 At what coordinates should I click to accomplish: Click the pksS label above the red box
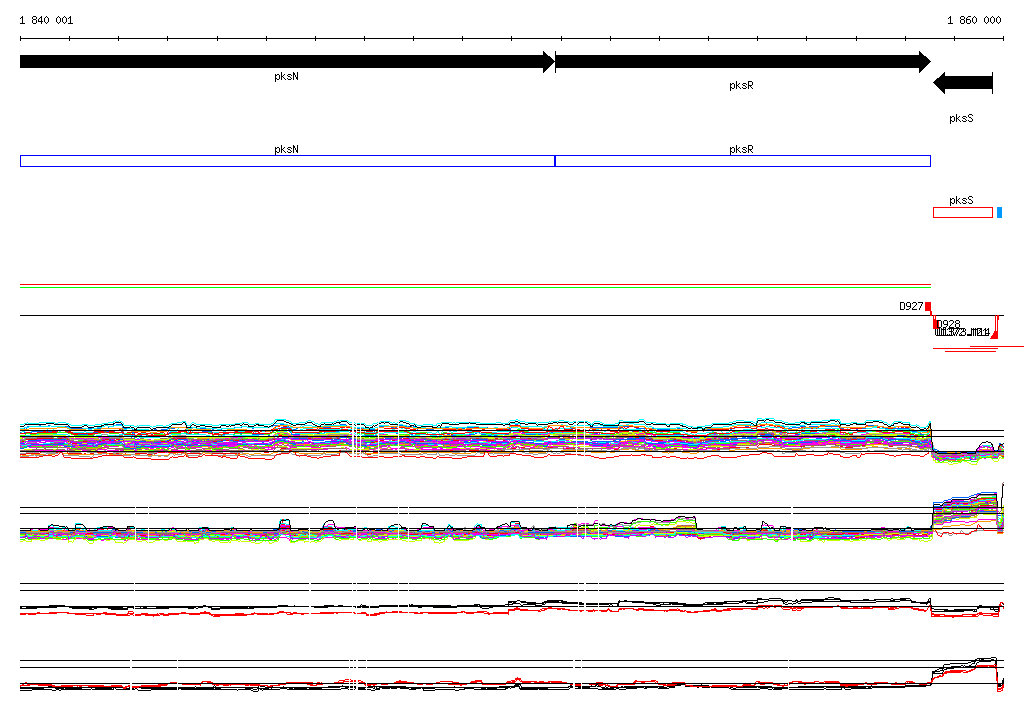click(x=961, y=200)
